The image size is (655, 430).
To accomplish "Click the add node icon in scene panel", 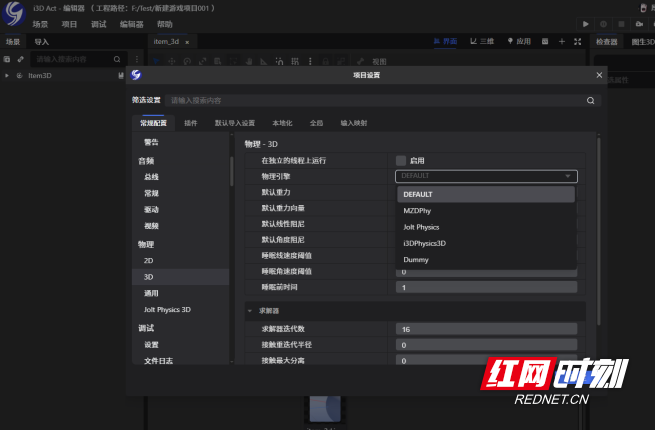I will (7, 59).
